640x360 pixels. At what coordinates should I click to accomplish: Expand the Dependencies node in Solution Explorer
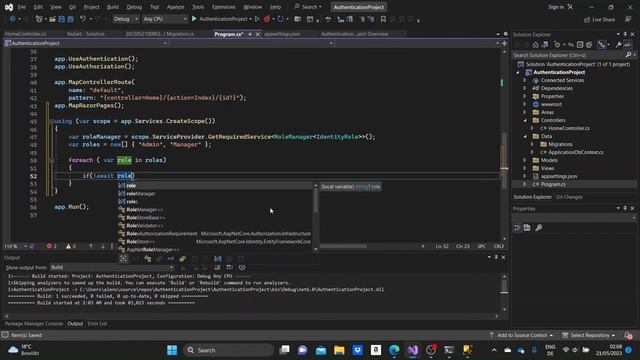[525, 88]
